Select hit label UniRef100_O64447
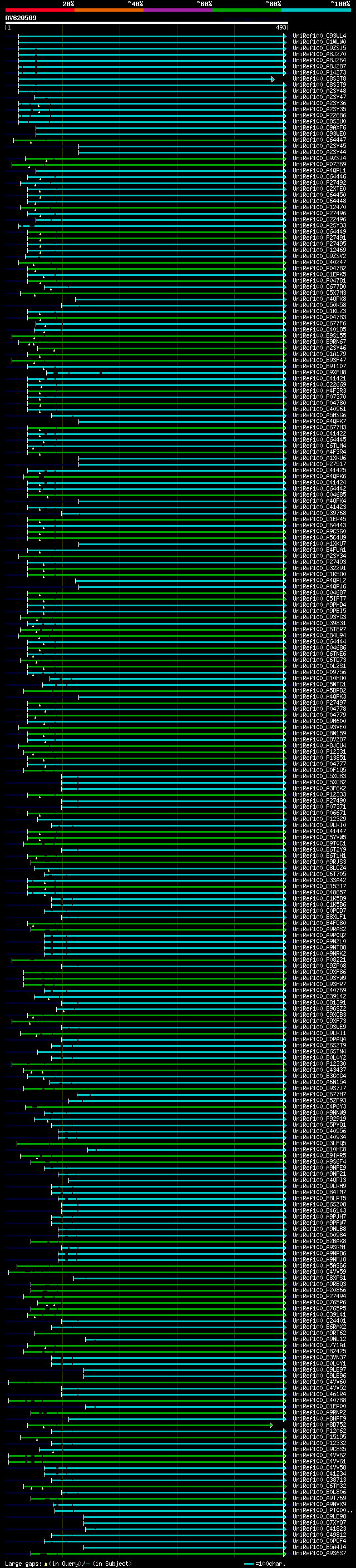 pos(319,140)
